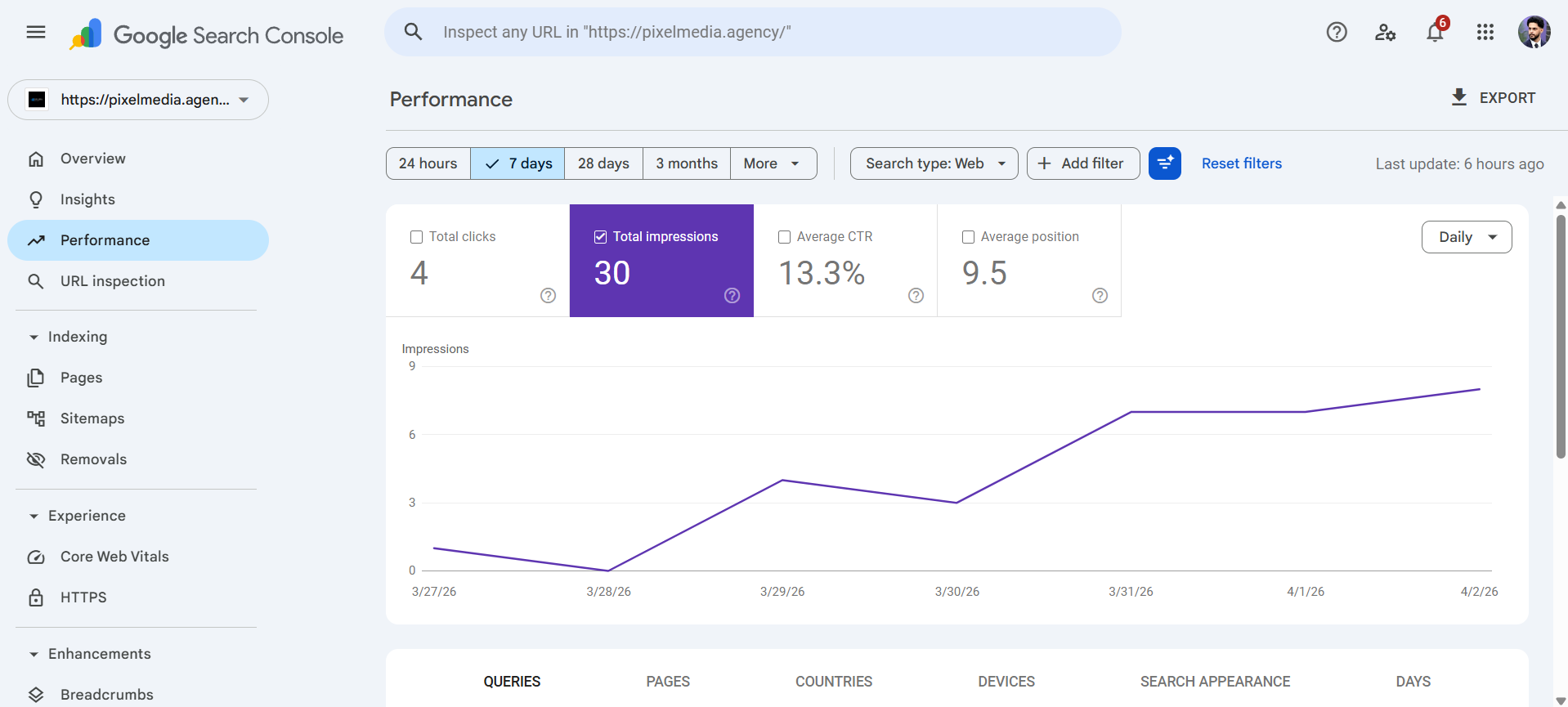
Task: Click the Add filter button
Action: click(1082, 163)
